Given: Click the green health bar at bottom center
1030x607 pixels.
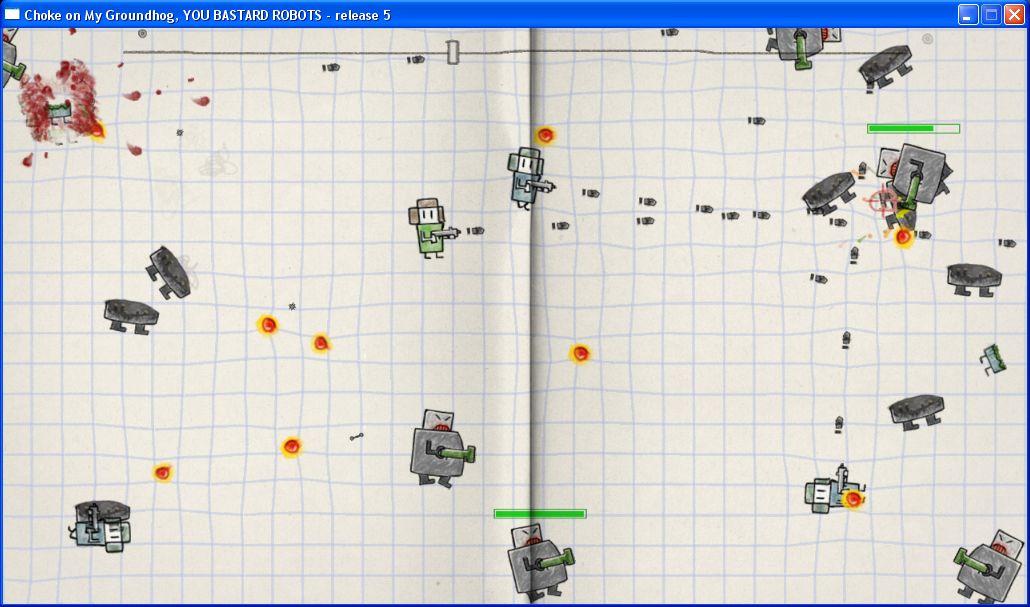Looking at the screenshot, I should coord(539,513).
